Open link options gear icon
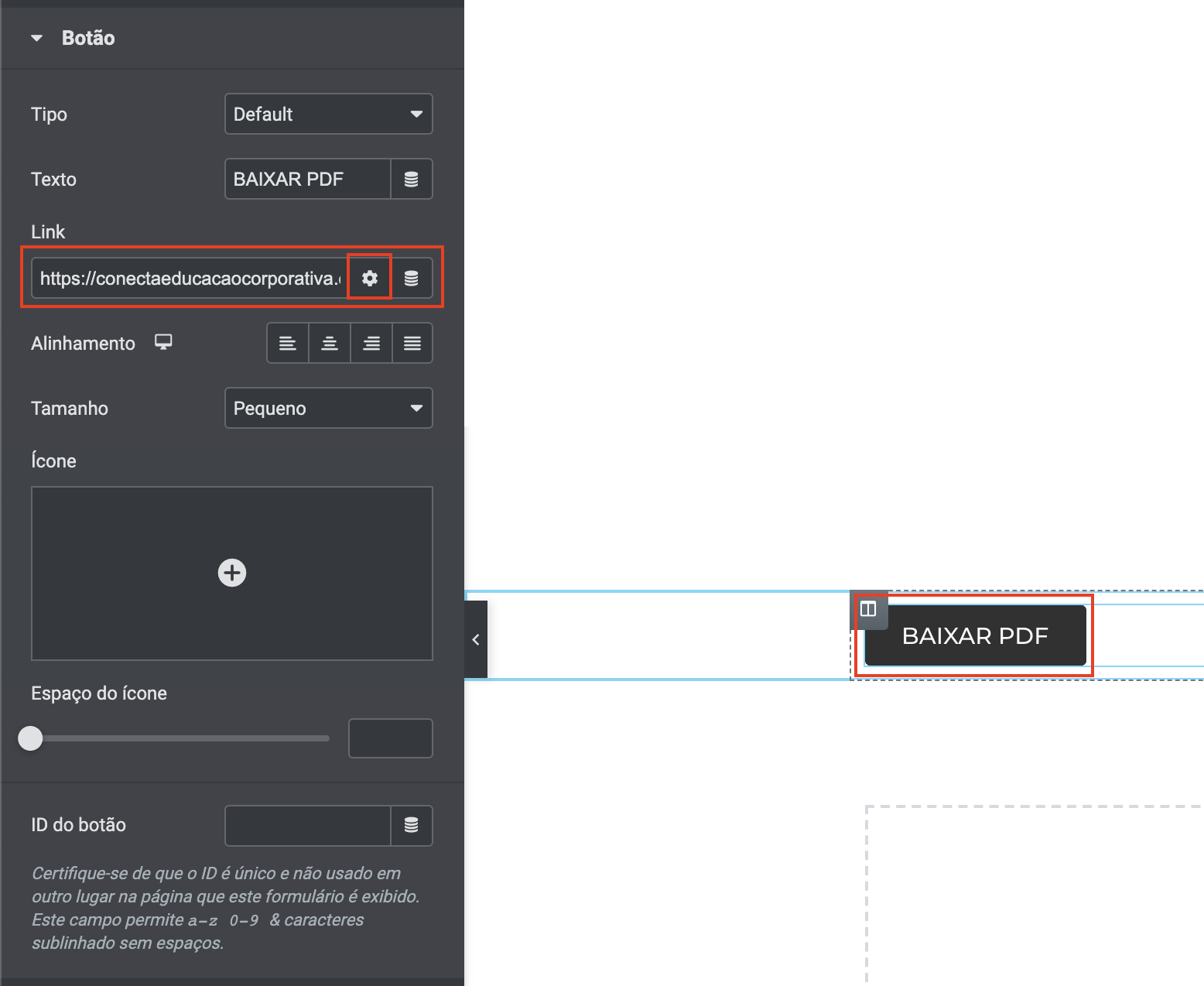1204x986 pixels. (x=370, y=278)
